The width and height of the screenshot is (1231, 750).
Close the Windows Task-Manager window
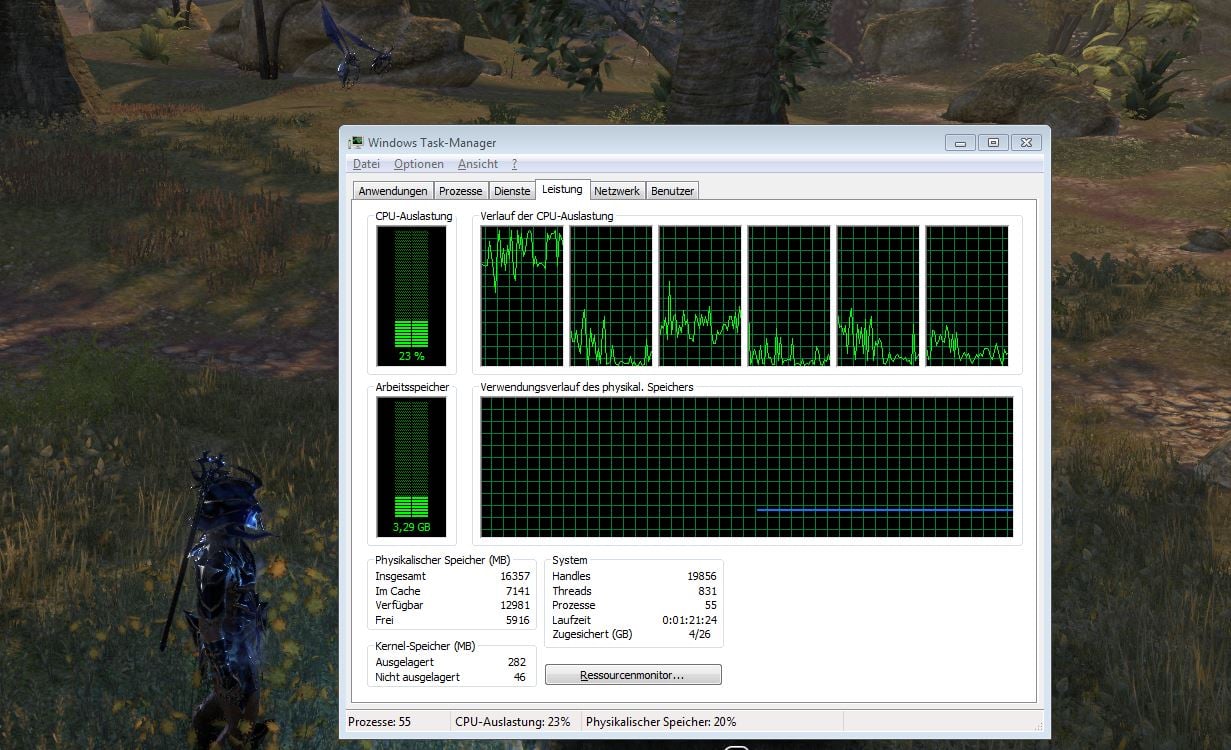1026,142
